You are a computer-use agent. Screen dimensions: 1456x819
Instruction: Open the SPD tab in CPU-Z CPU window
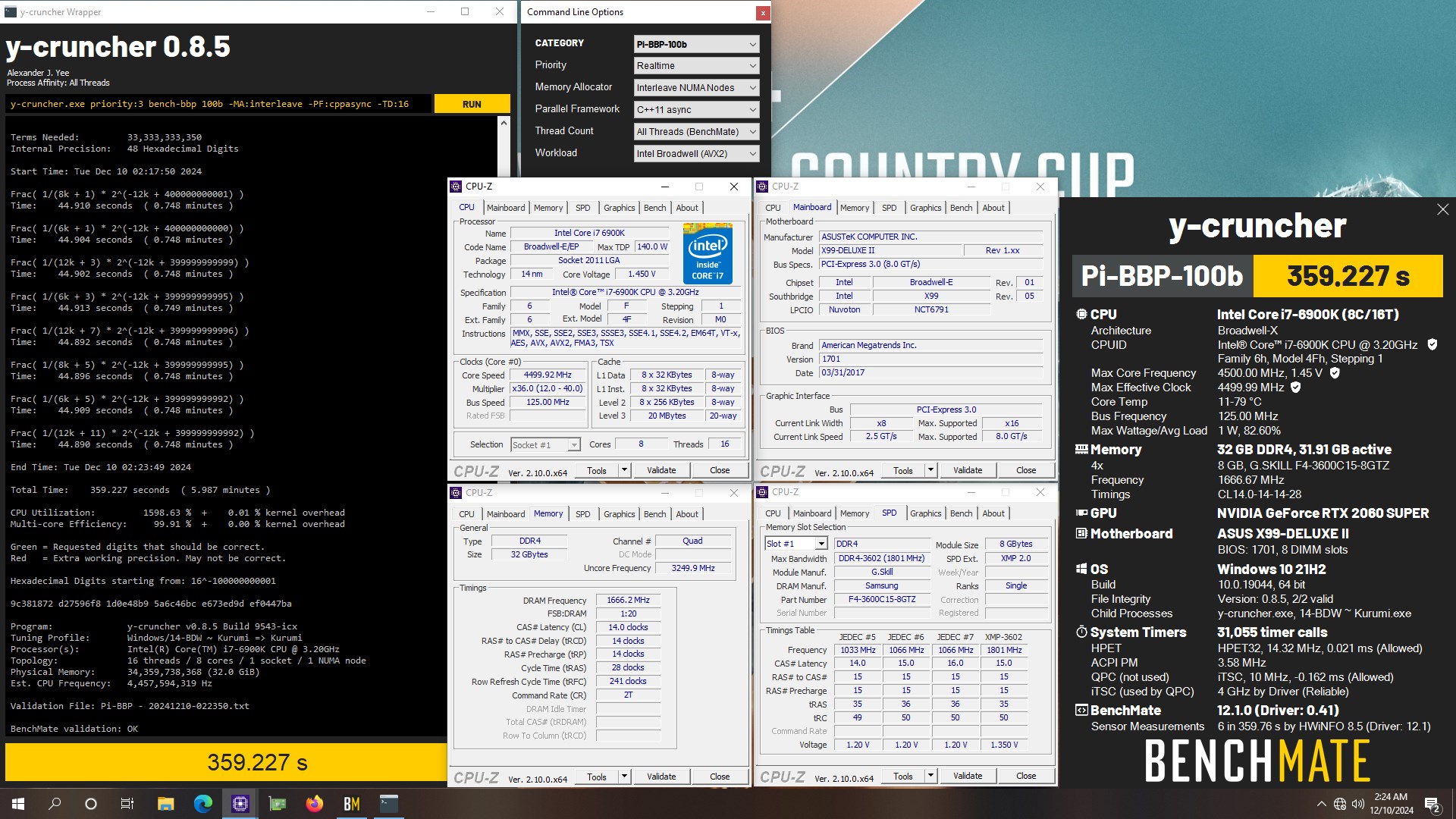point(582,208)
